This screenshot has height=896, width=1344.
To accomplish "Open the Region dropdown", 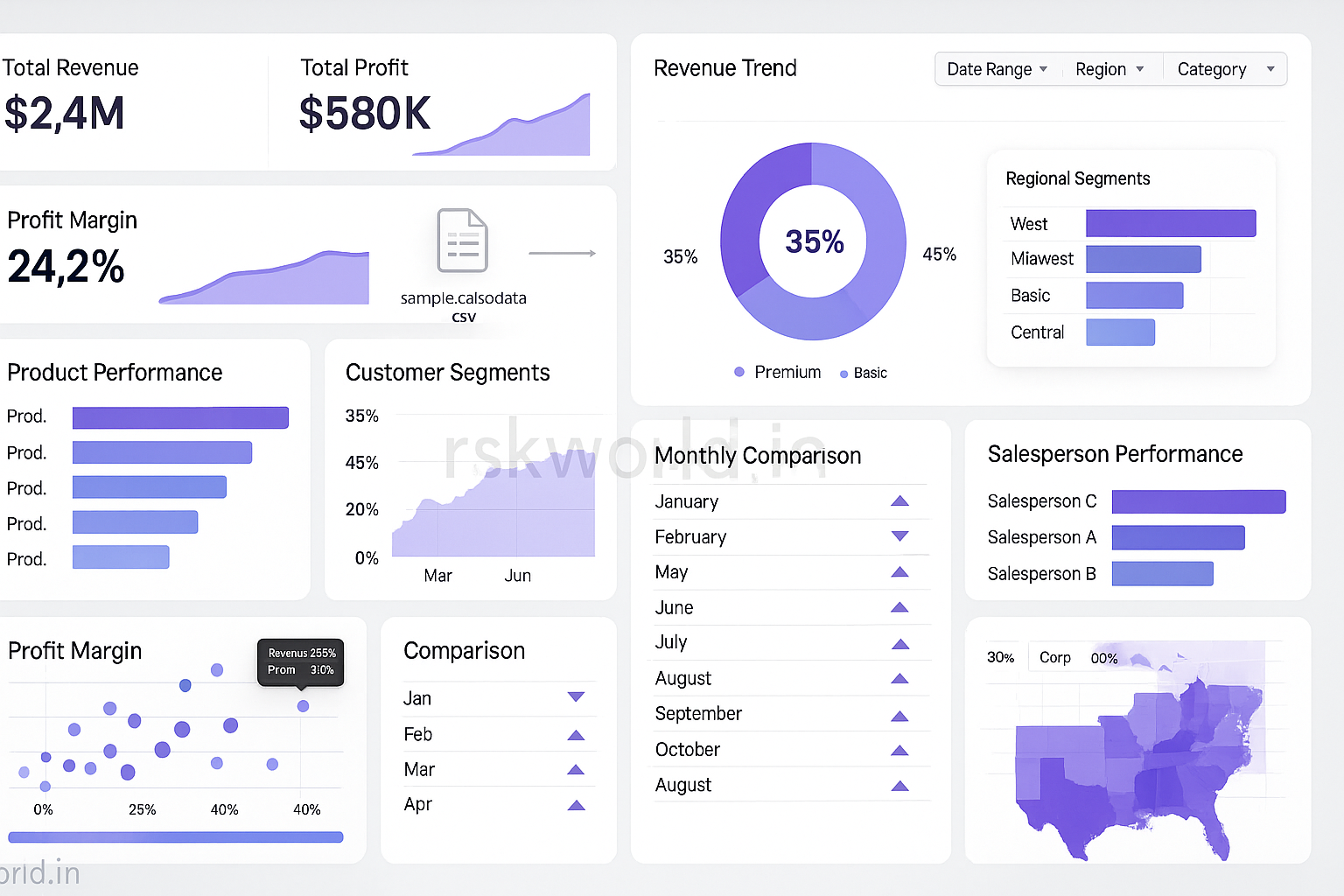I will (x=1109, y=69).
